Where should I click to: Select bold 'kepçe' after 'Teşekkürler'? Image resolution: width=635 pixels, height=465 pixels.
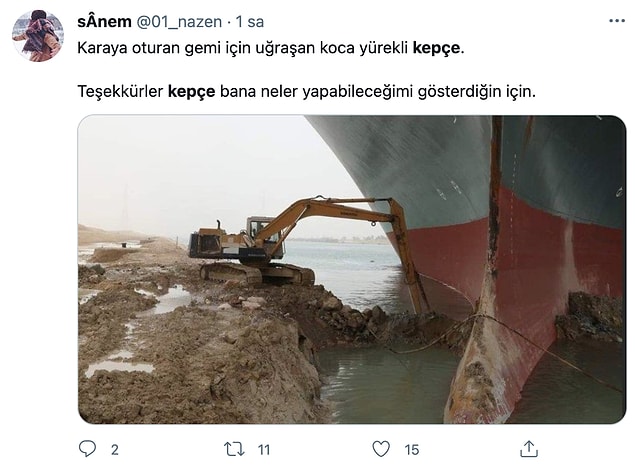coord(192,92)
